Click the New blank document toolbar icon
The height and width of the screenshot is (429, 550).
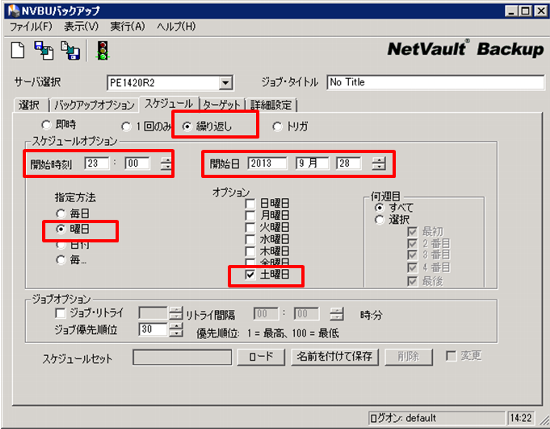18,50
